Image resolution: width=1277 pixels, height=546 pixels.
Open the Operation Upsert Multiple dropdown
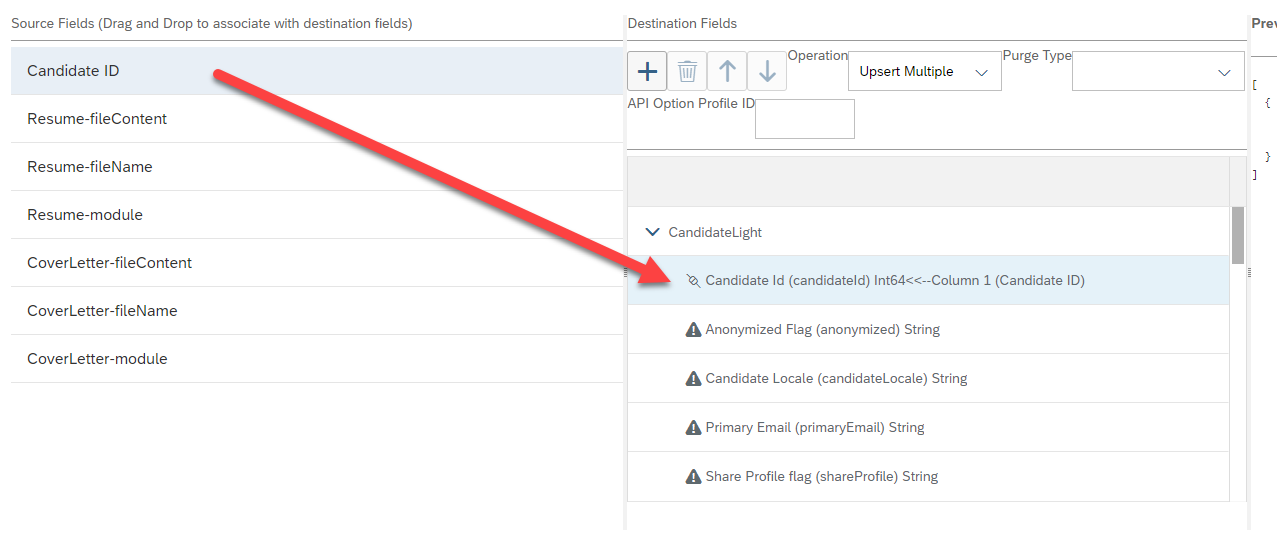(x=924, y=72)
